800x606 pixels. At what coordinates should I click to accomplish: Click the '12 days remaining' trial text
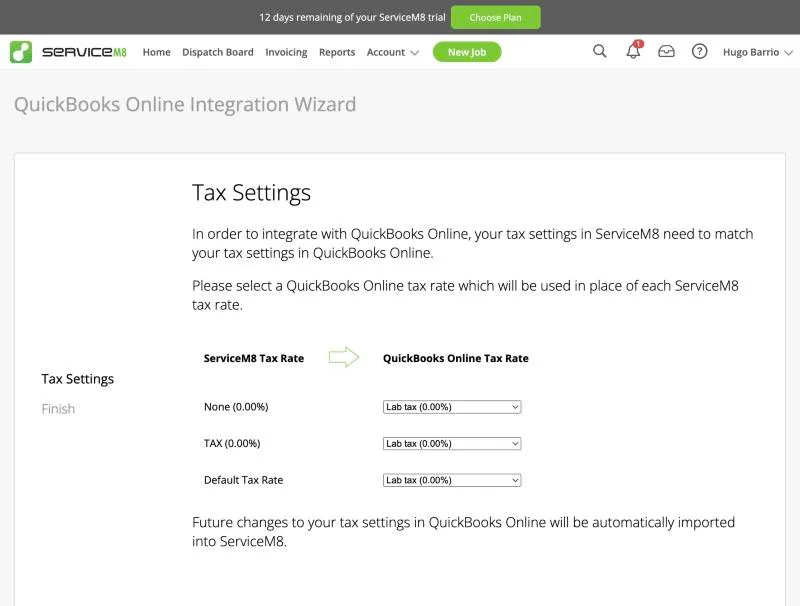tap(352, 17)
